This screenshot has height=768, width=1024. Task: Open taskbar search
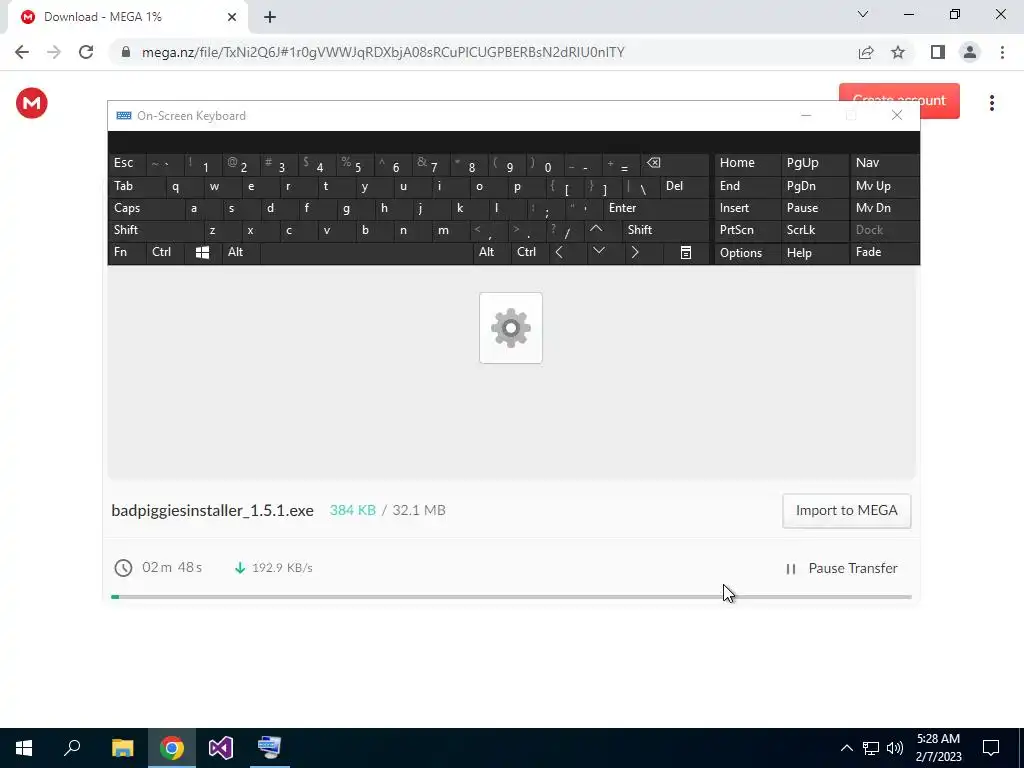[x=72, y=748]
